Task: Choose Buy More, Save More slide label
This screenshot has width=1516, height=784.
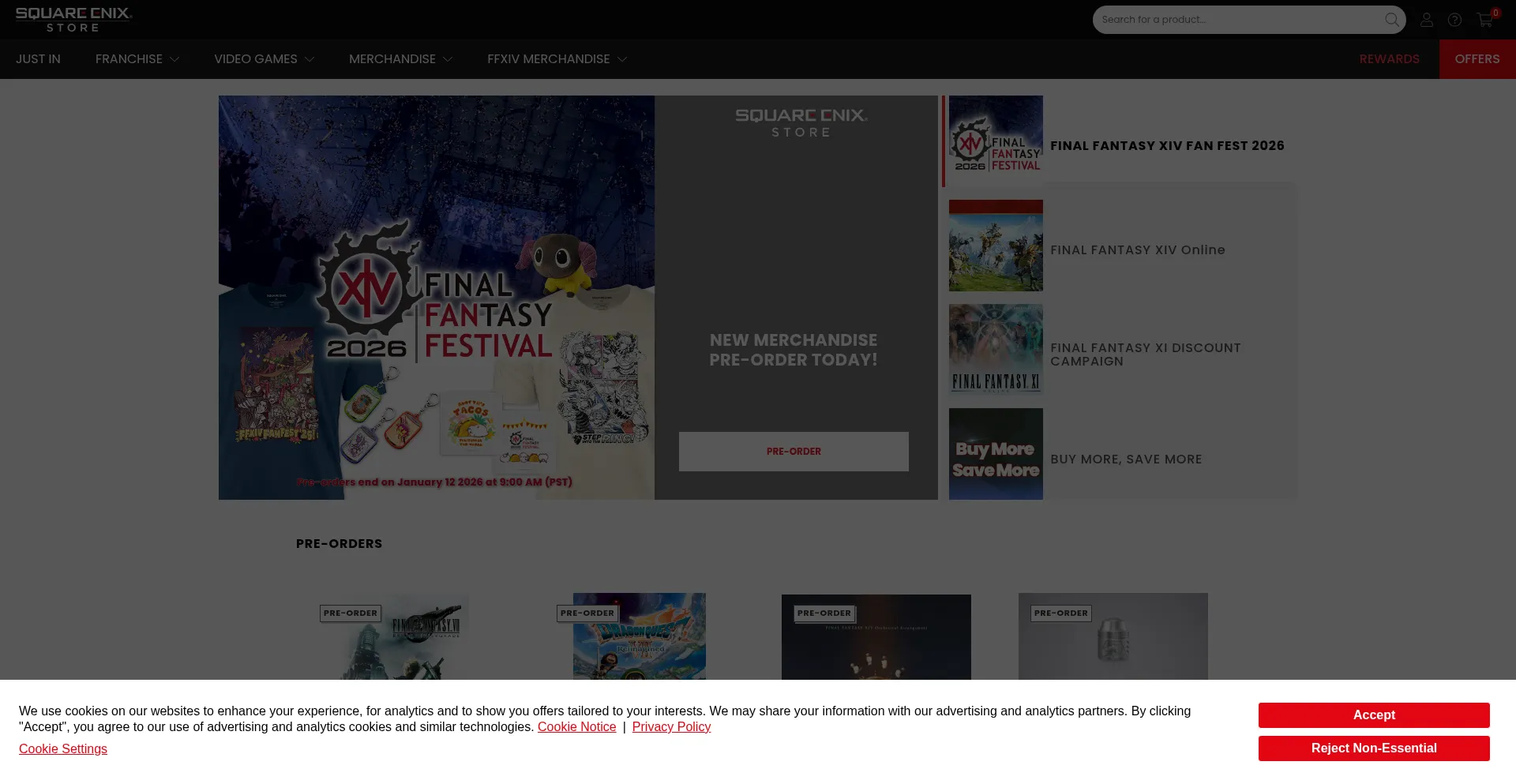Action: click(1126, 460)
